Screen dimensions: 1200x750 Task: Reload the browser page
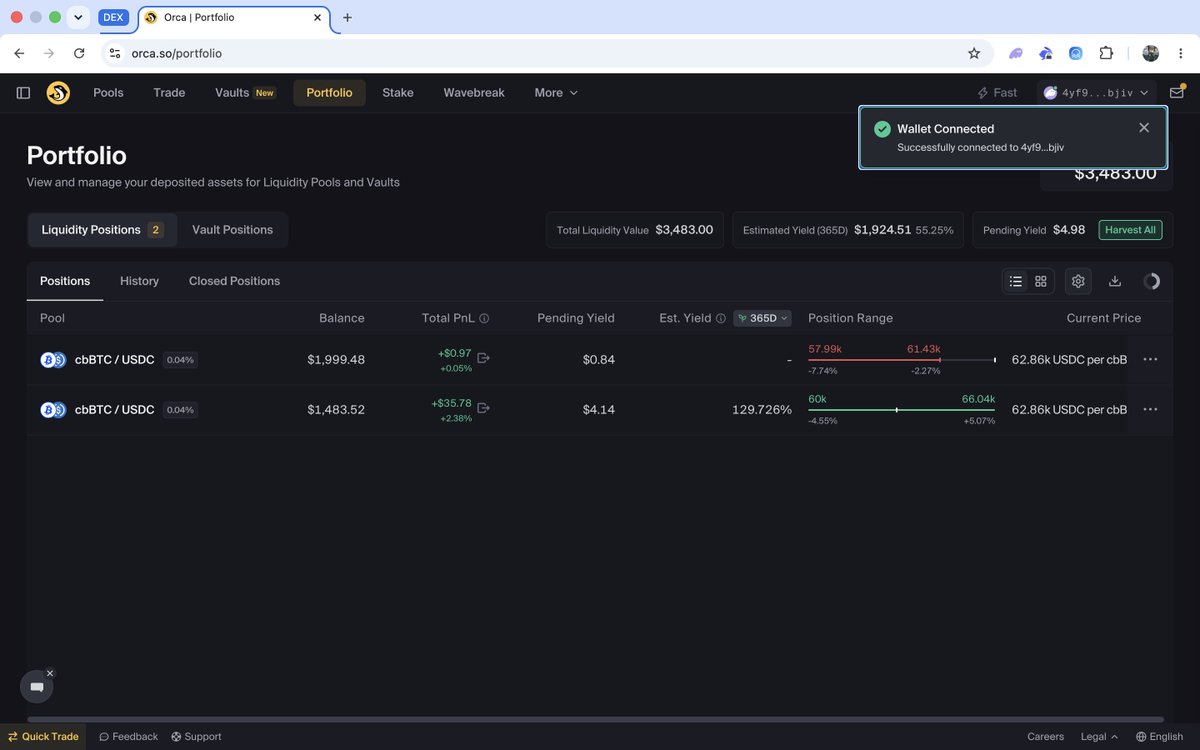pyautogui.click(x=79, y=53)
